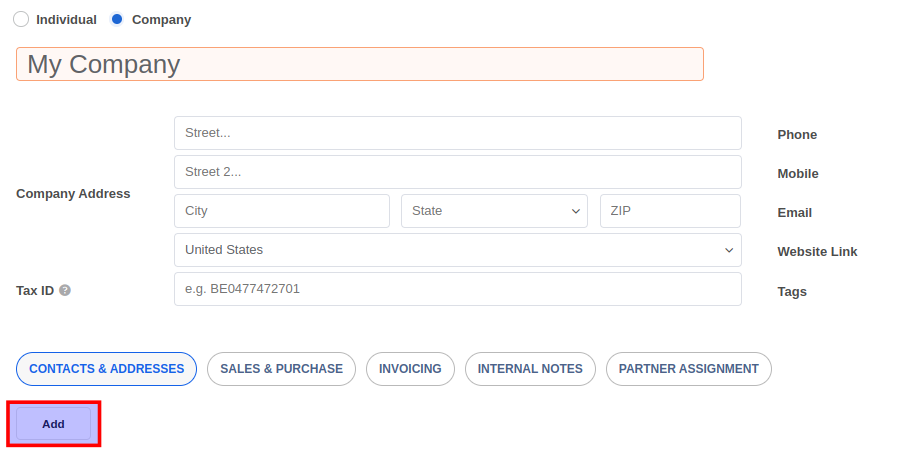Go to the Invoicing tab

[x=410, y=369]
